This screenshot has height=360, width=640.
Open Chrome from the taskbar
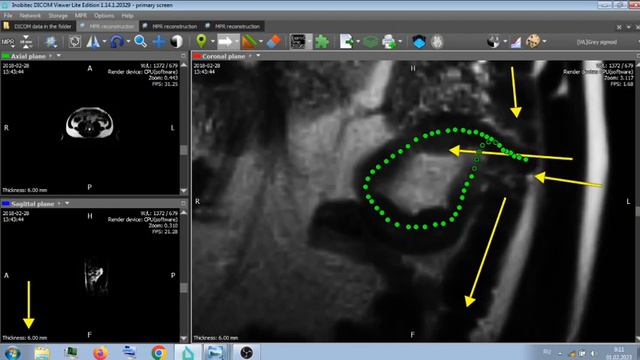click(x=159, y=352)
